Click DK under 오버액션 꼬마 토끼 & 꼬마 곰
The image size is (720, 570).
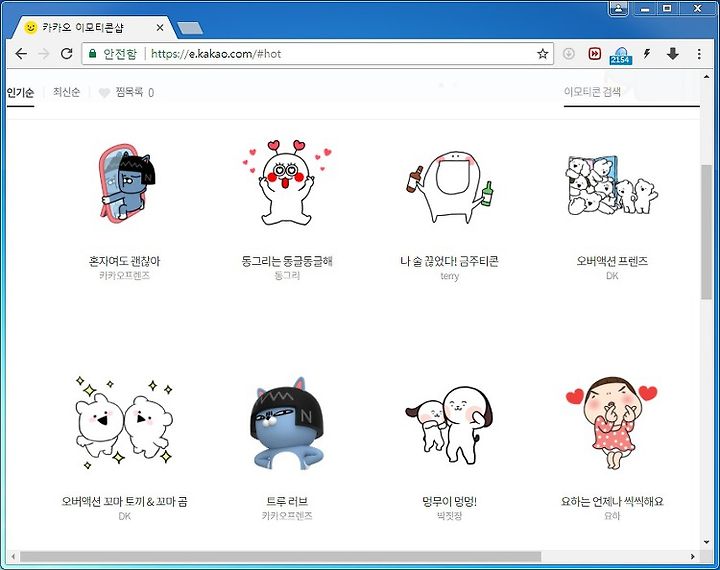coord(124,516)
